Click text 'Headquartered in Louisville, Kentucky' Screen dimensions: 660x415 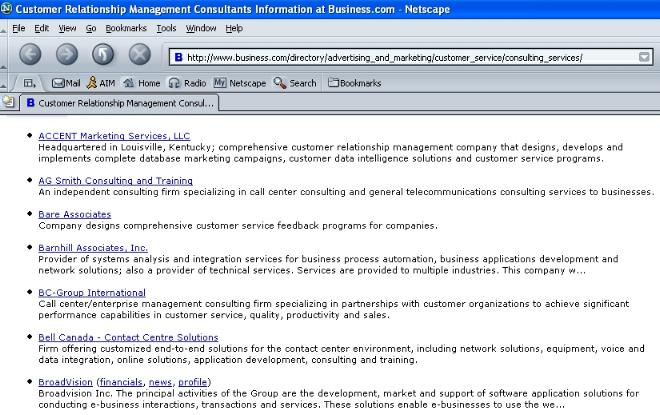click(x=125, y=147)
